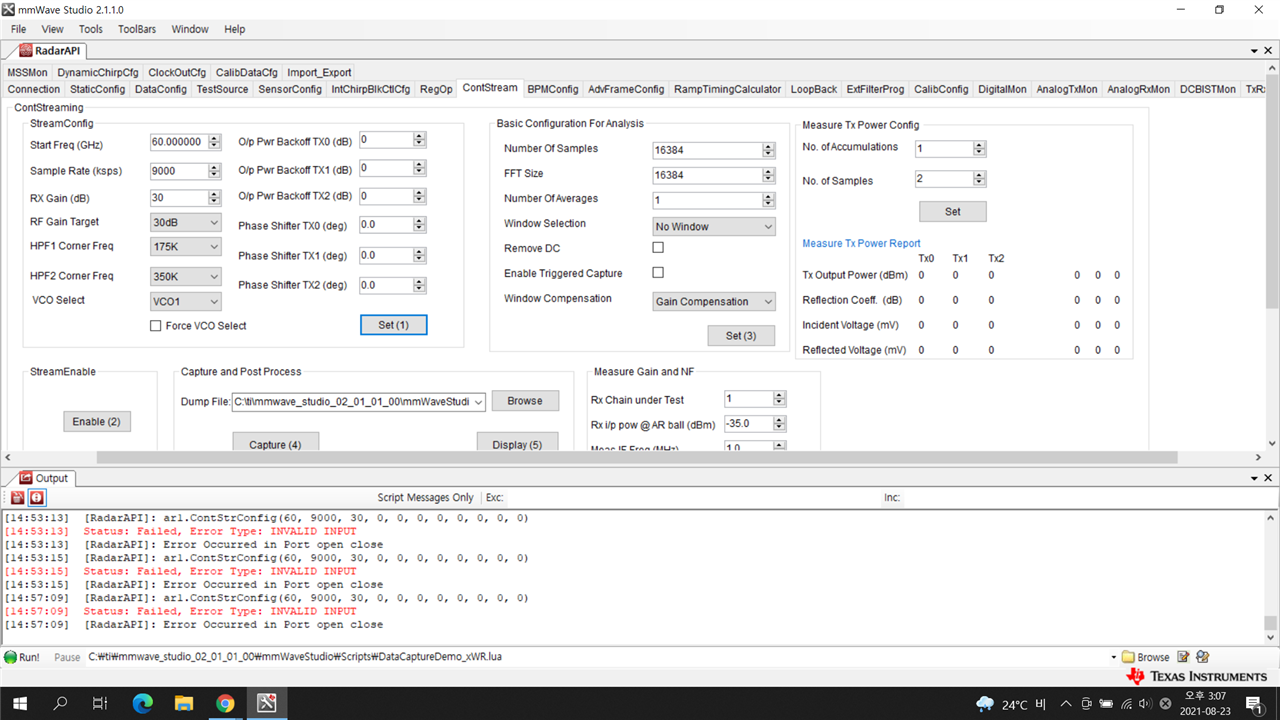Open File Explorer from the taskbar
Viewport: 1280px width, 720px height.
point(183,704)
